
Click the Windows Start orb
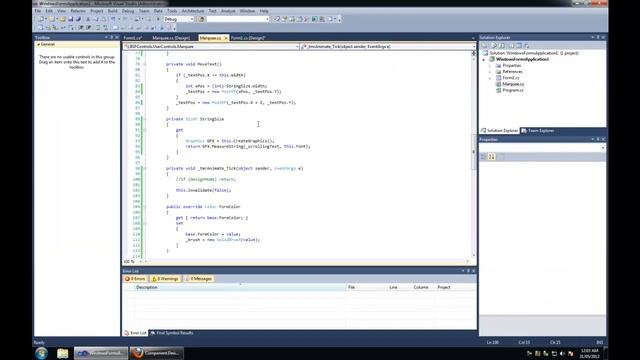point(42,353)
